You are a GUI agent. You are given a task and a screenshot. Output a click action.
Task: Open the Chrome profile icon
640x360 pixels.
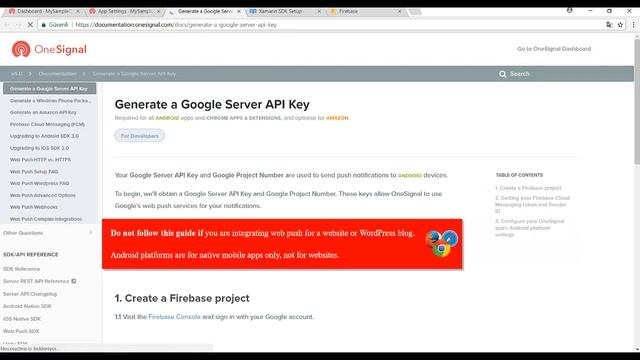569,11
